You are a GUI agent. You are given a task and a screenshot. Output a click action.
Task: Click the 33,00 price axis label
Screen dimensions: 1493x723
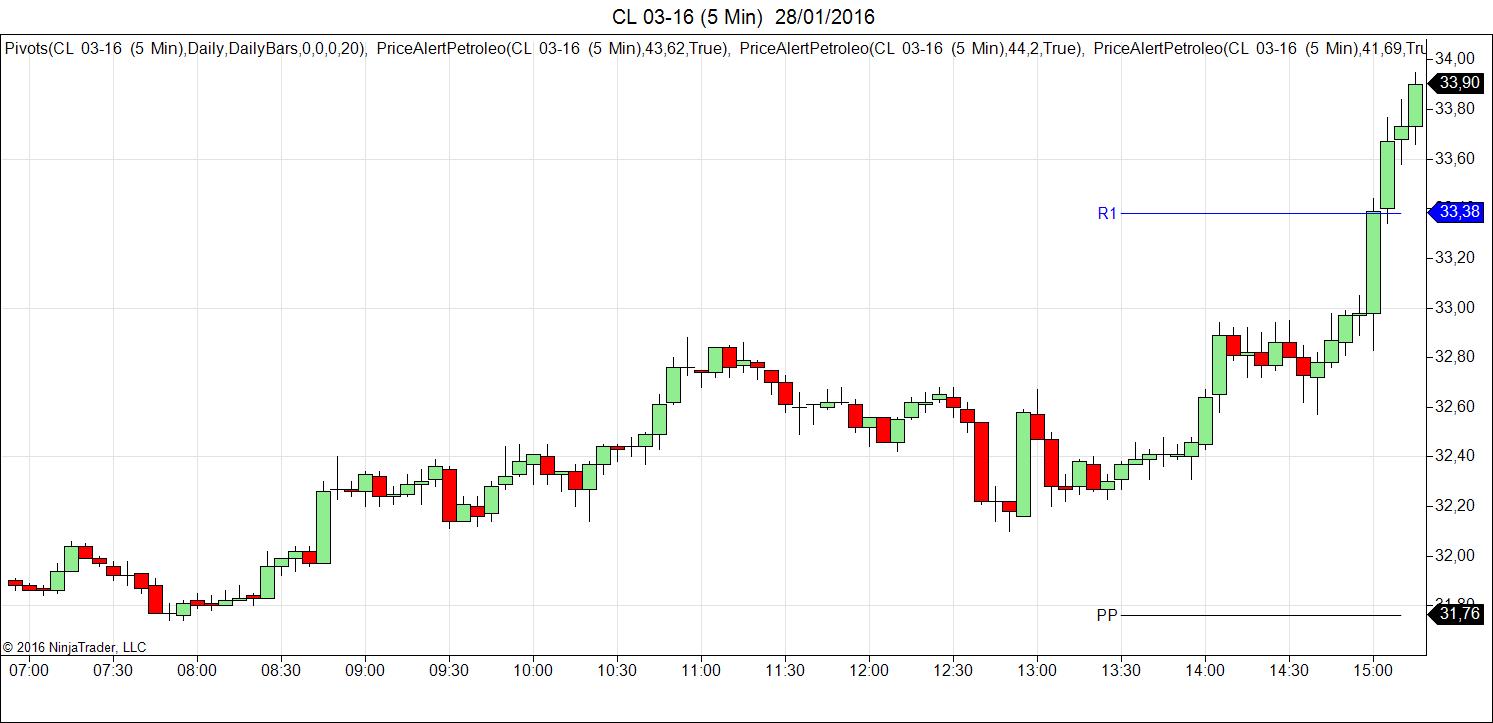1455,307
